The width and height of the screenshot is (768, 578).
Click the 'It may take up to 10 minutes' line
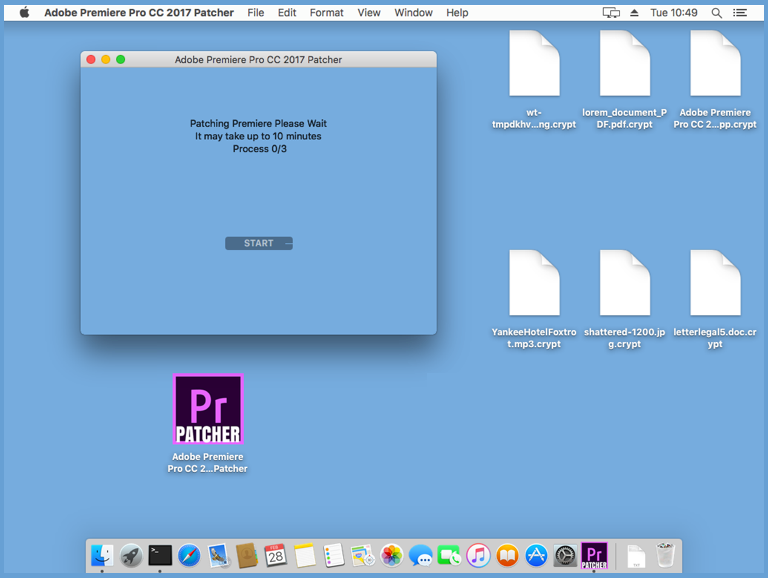point(258,136)
